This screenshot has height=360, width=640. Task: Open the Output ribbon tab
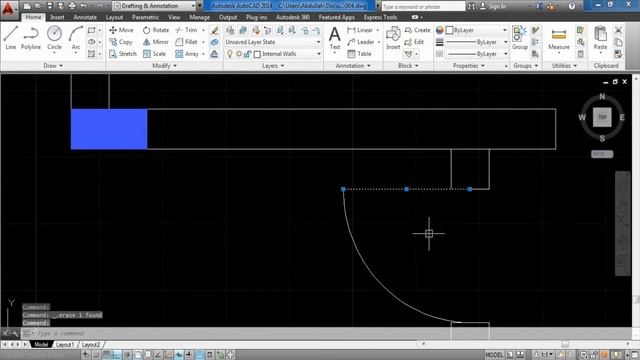[x=228, y=17]
